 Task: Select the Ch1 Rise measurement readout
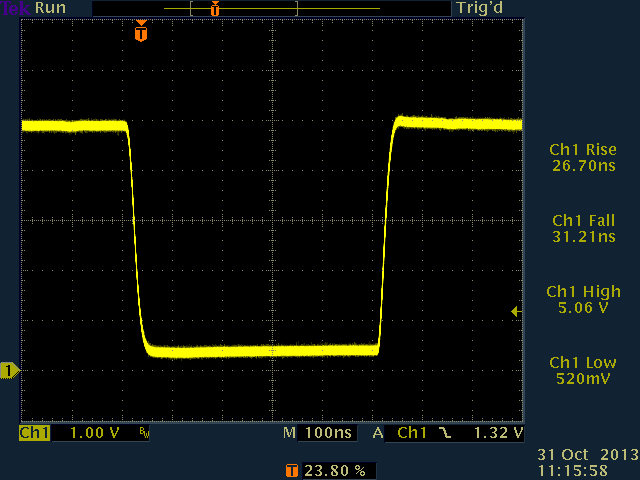point(581,157)
